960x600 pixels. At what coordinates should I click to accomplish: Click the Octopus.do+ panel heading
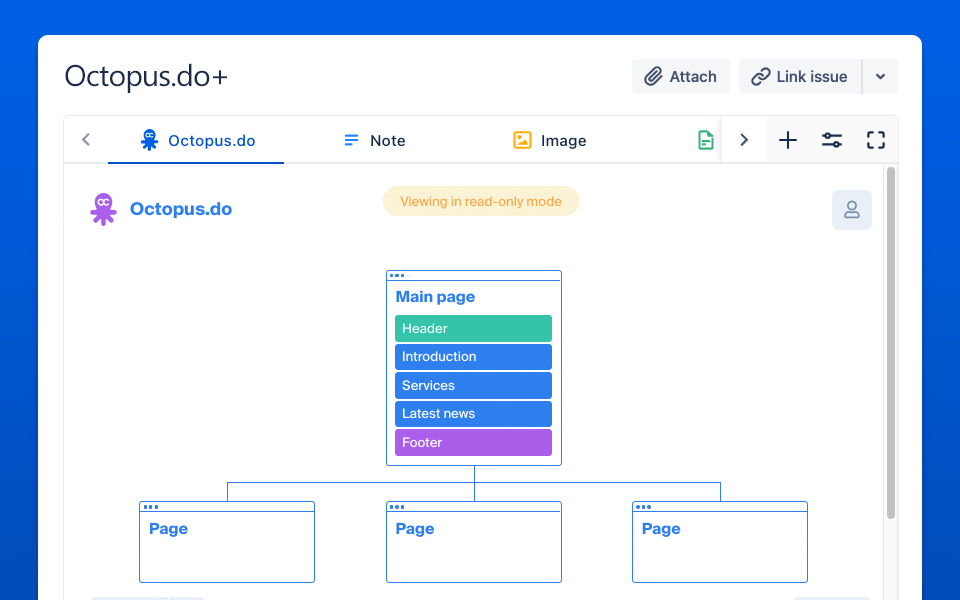pyautogui.click(x=146, y=77)
